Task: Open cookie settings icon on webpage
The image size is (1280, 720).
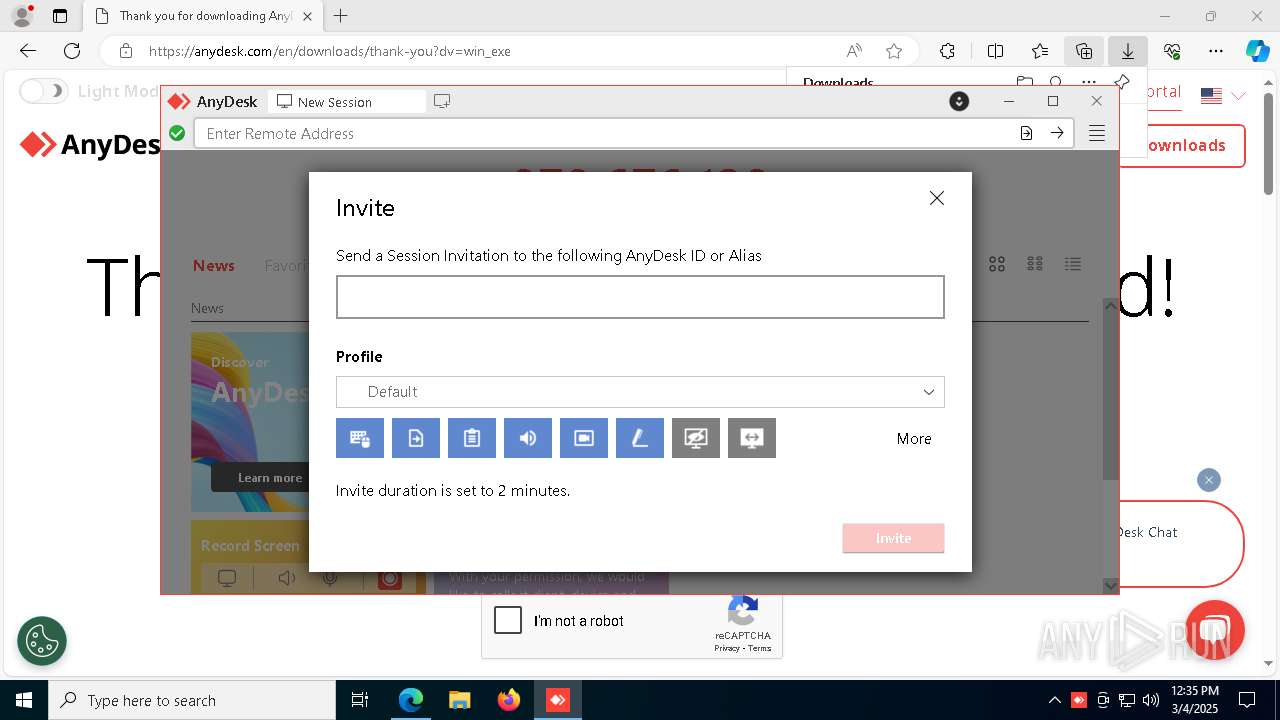Action: coord(42,640)
